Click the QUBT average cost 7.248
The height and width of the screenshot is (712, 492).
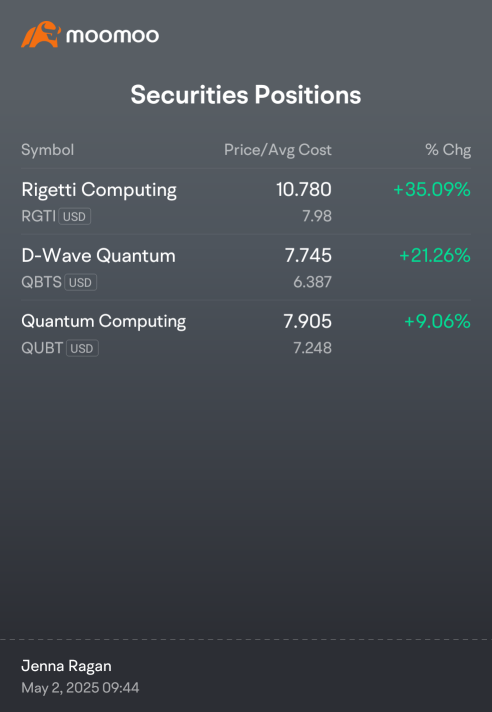click(x=312, y=348)
